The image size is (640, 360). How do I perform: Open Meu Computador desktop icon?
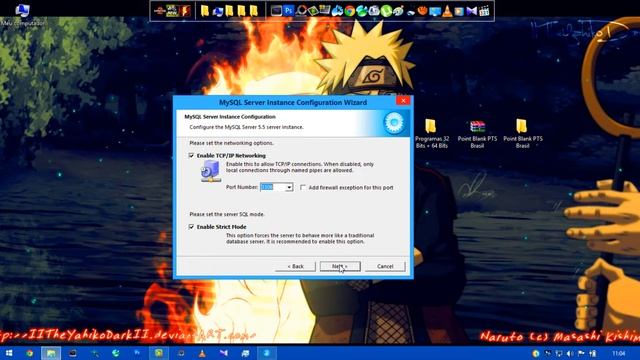pyautogui.click(x=22, y=14)
